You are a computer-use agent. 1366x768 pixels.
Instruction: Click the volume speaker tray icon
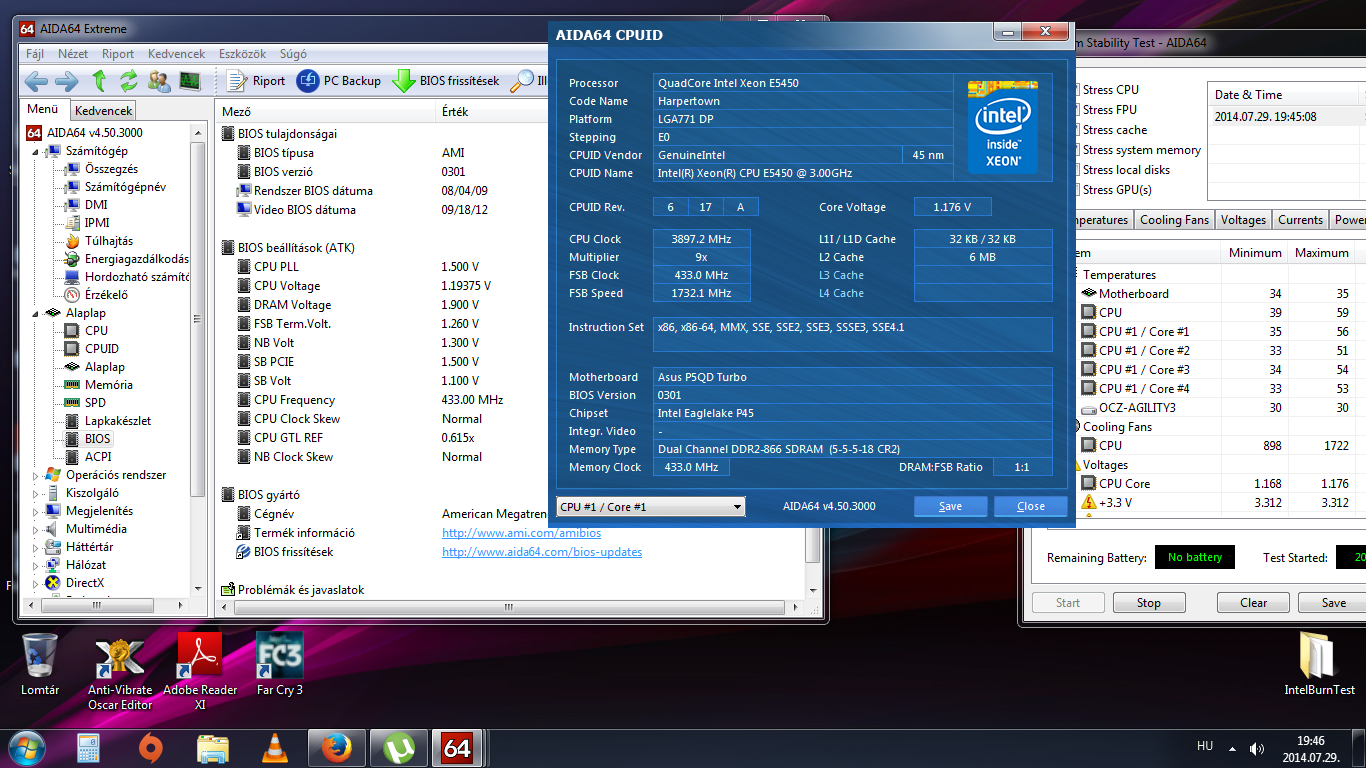click(1257, 748)
